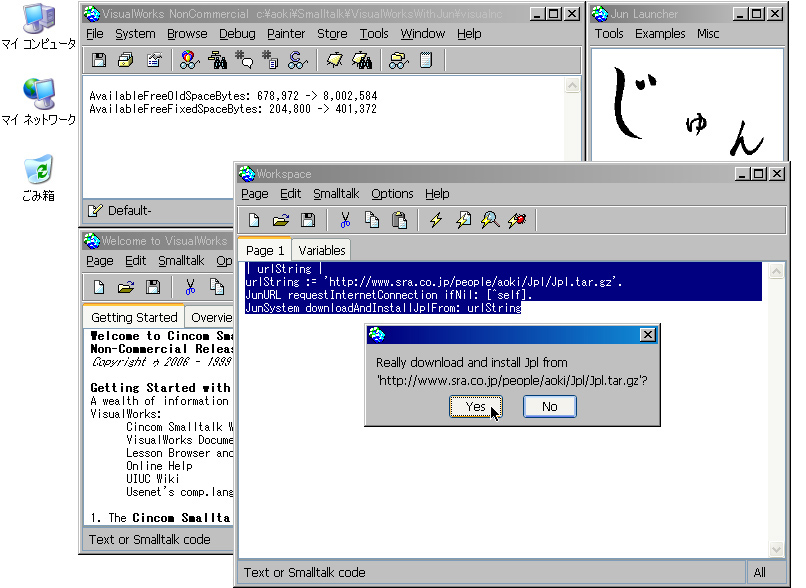Open the painter canvas easel icon
806x588 pixels.
click(x=335, y=60)
